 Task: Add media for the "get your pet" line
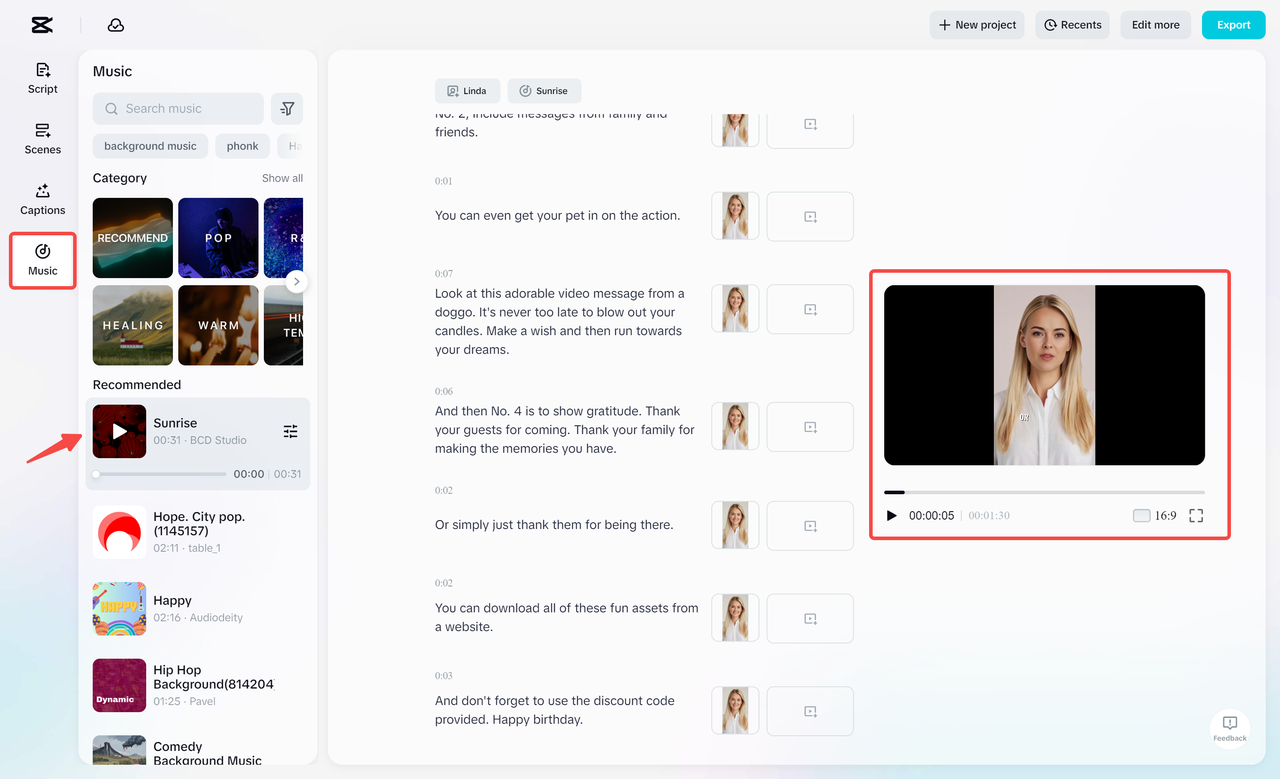[810, 216]
